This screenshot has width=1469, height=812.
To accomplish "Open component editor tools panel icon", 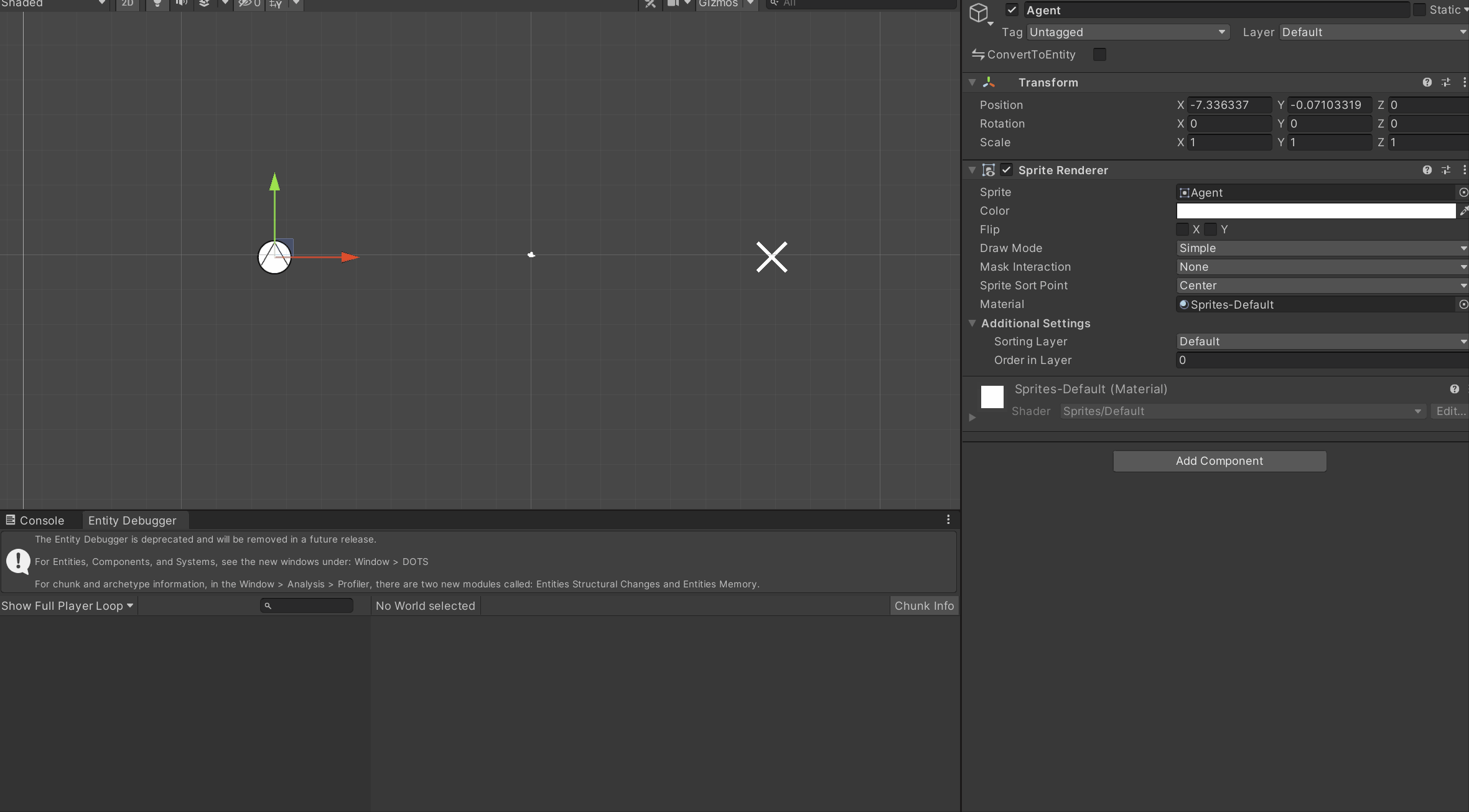I will [x=650, y=4].
